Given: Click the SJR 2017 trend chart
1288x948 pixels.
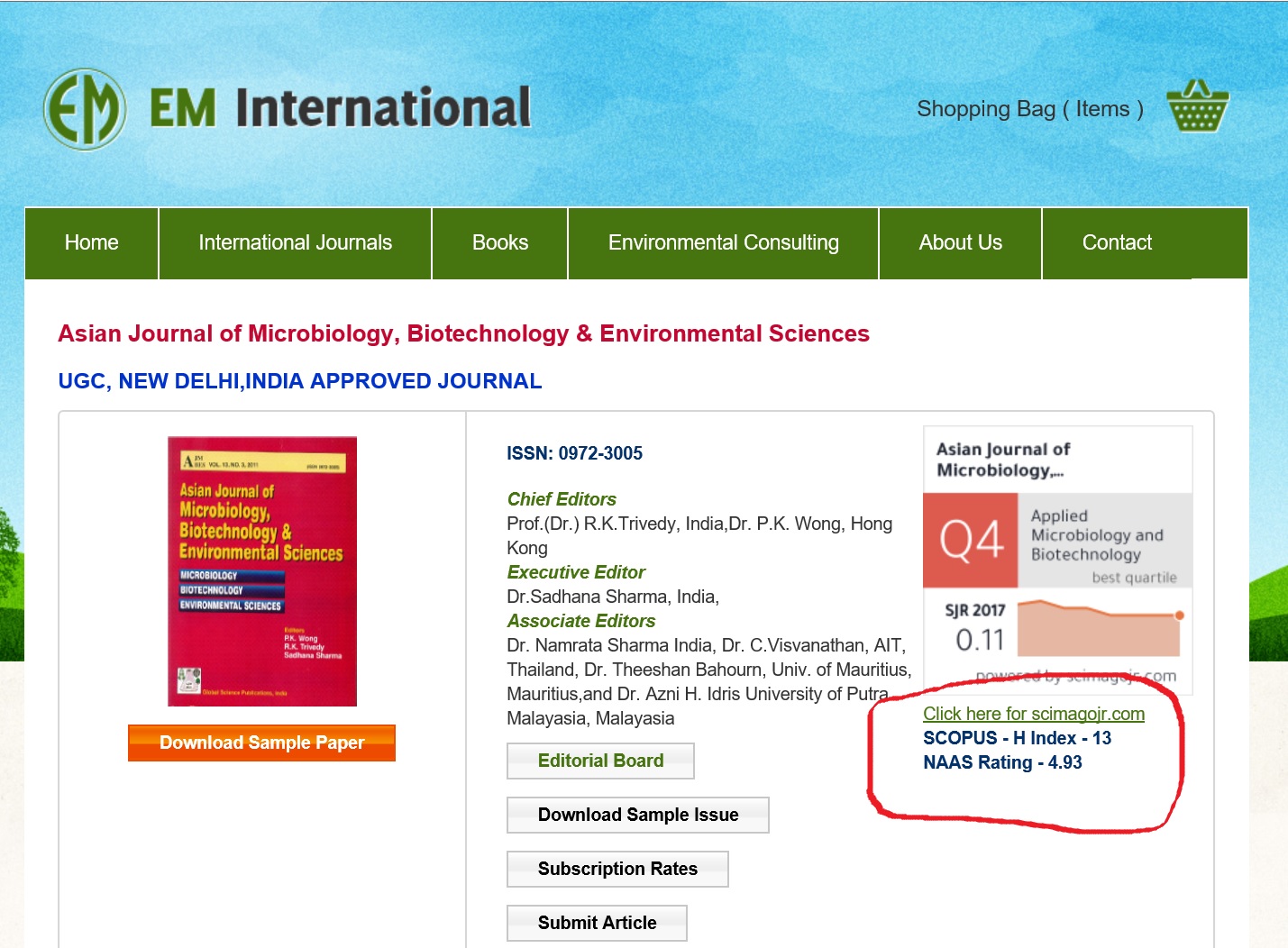Looking at the screenshot, I should click(1099, 628).
